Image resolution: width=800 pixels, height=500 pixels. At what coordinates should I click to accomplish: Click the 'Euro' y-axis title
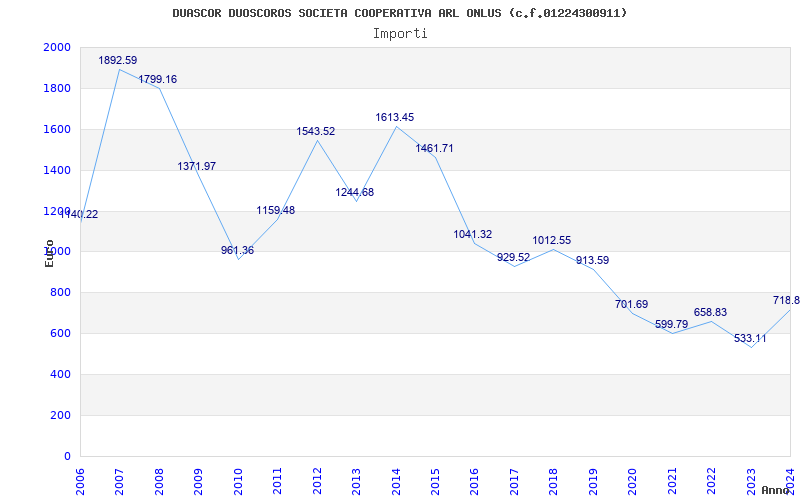tap(49, 254)
